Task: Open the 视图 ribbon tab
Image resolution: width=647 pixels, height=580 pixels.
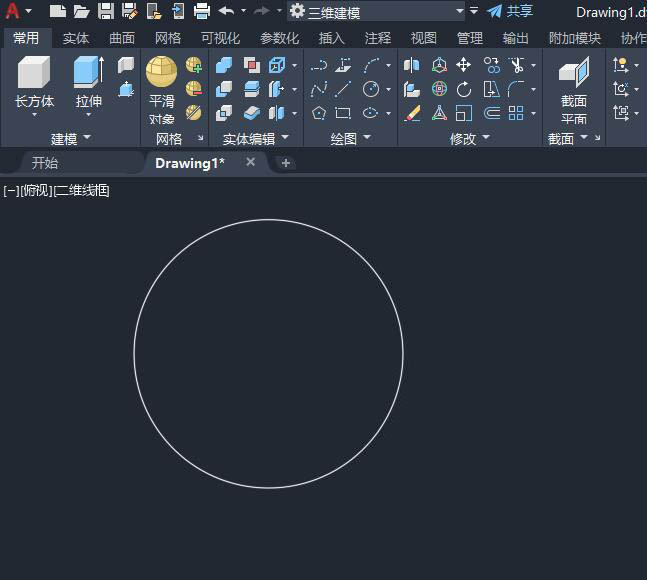Action: pyautogui.click(x=424, y=38)
